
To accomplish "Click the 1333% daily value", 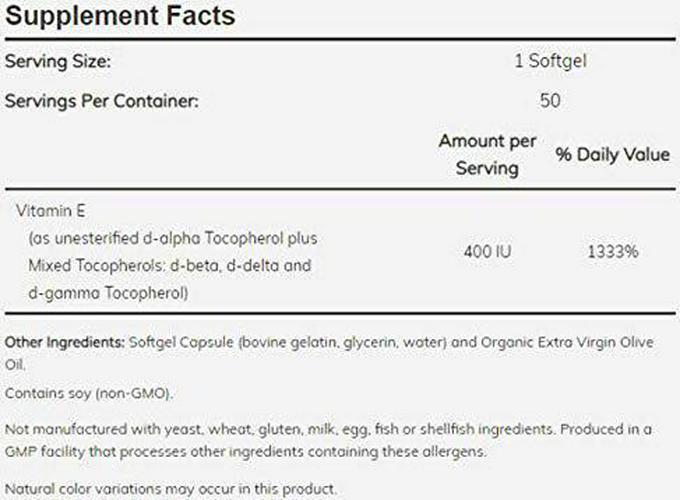I will tap(611, 251).
